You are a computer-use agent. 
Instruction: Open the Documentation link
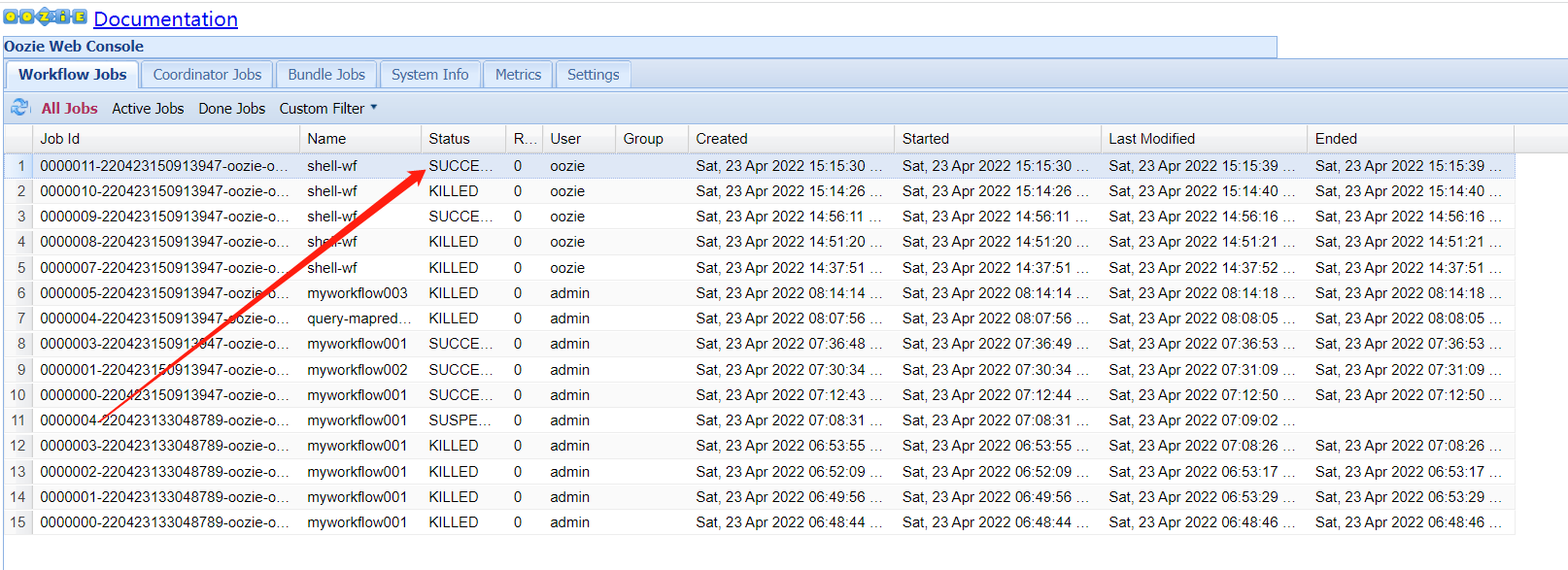165,19
